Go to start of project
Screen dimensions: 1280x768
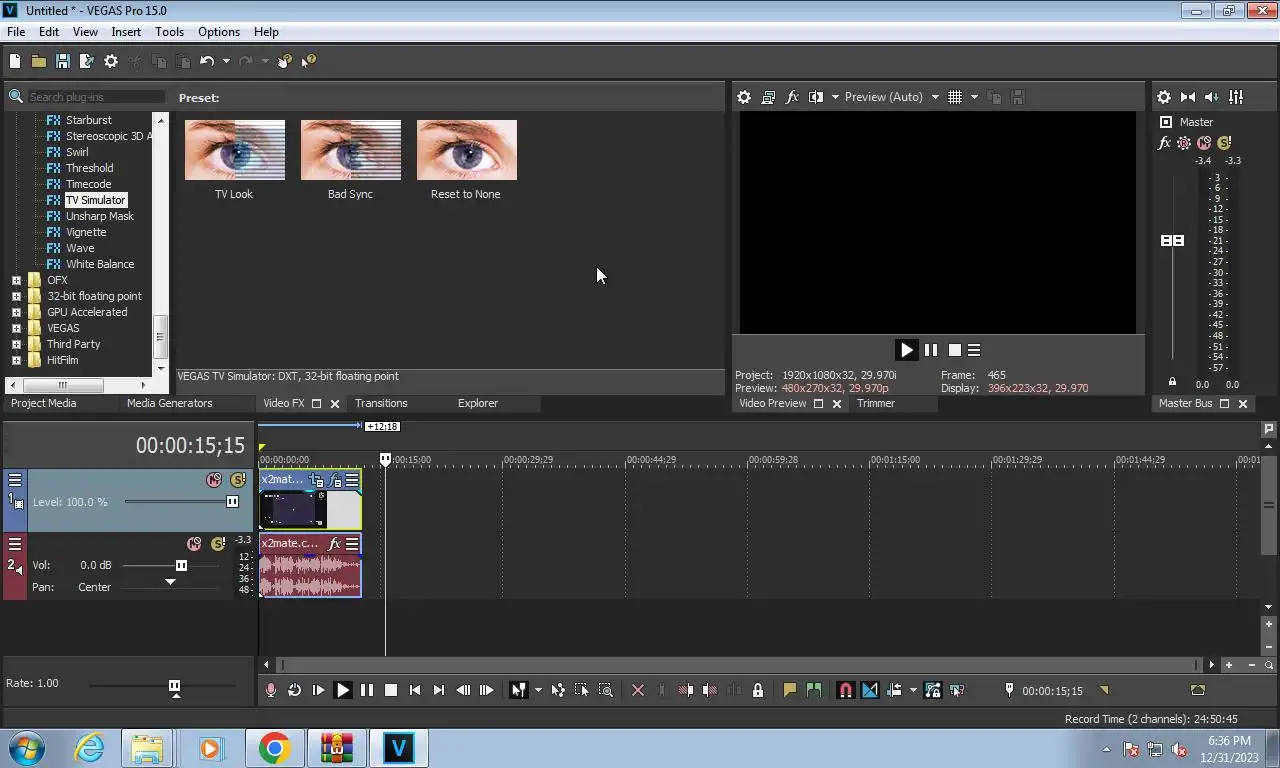(x=415, y=690)
